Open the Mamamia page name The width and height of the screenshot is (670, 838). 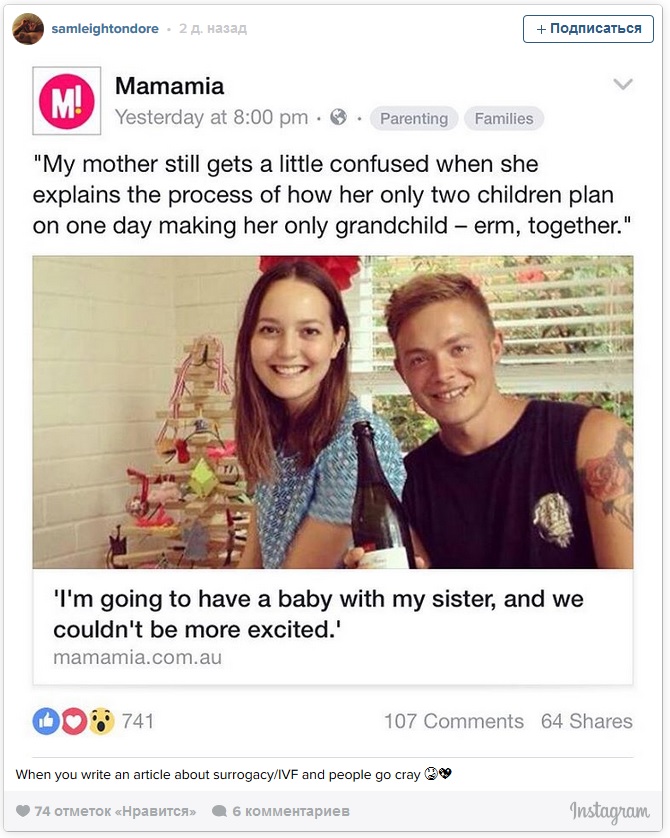tap(169, 86)
